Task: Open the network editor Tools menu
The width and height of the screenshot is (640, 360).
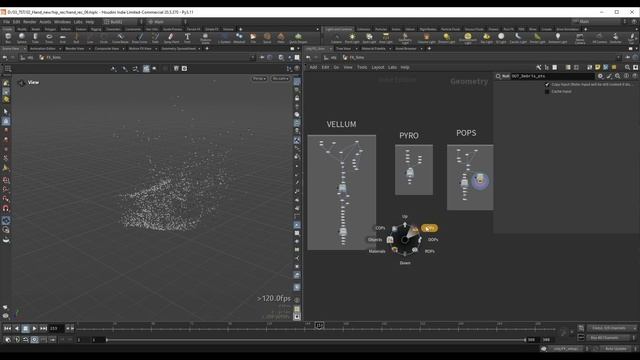Action: [362, 67]
